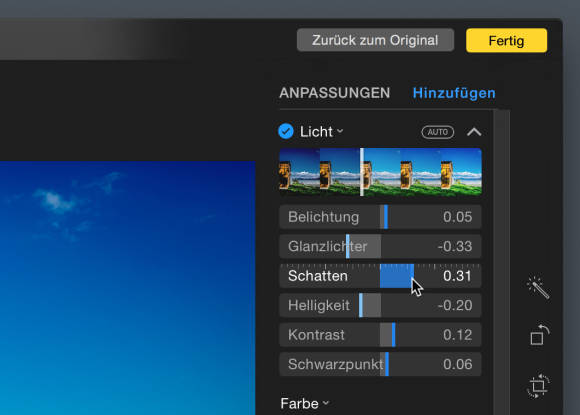Click Hinzufügen to add an adjustment
This screenshot has height=415, width=580.
point(454,93)
